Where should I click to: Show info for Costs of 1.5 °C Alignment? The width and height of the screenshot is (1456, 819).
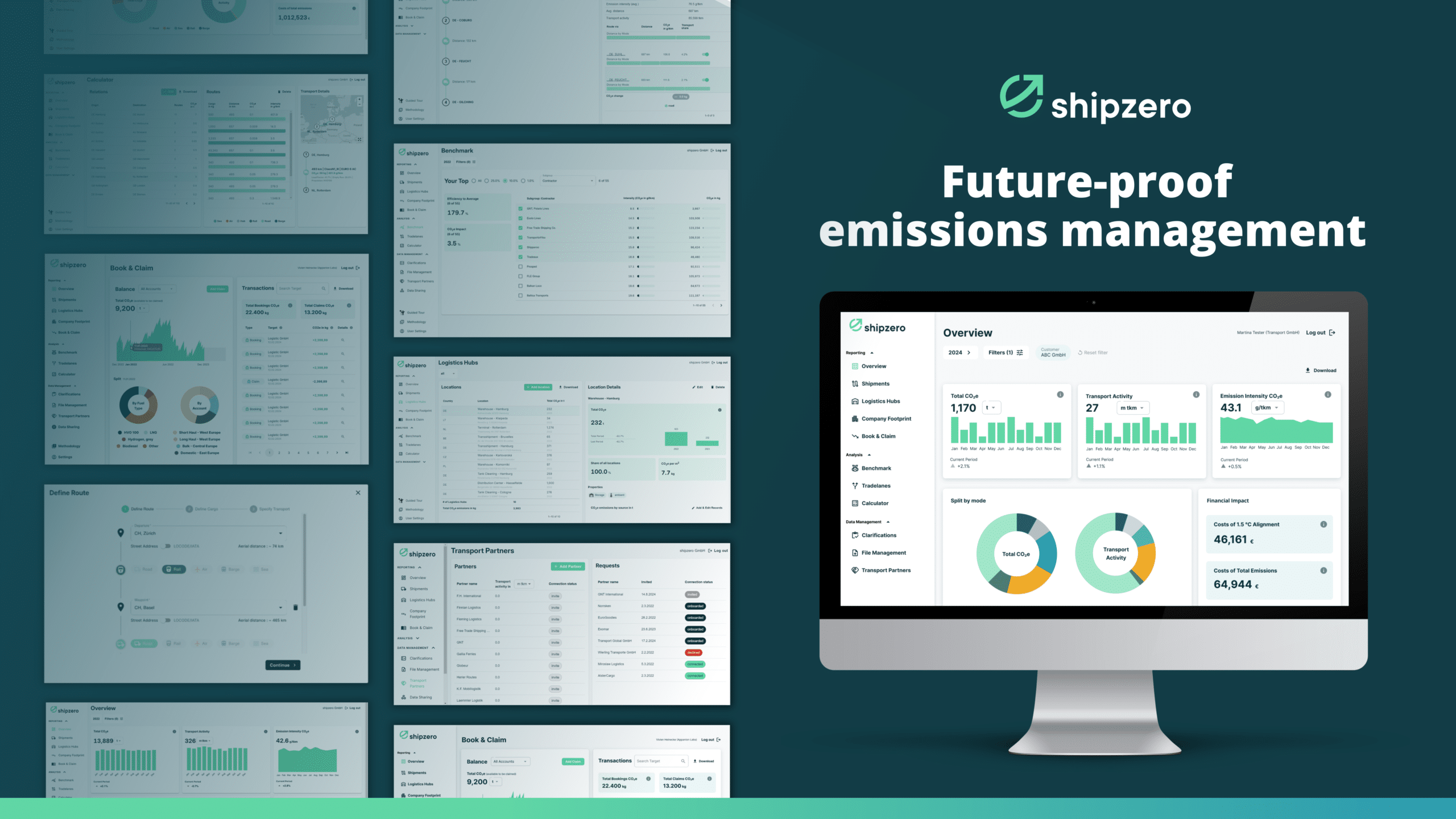click(x=1323, y=524)
